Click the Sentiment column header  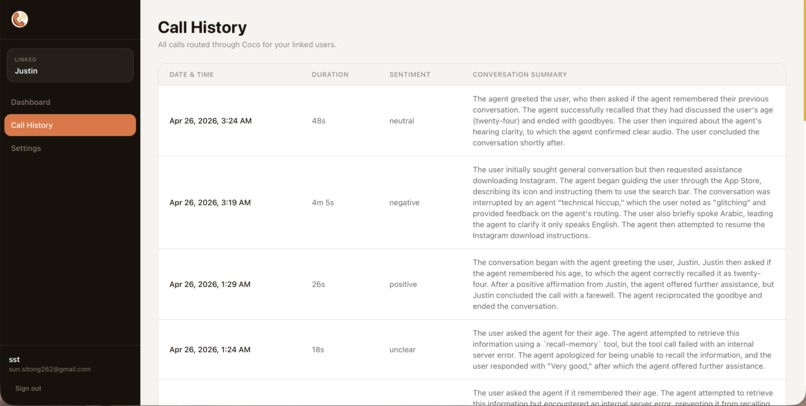point(410,75)
